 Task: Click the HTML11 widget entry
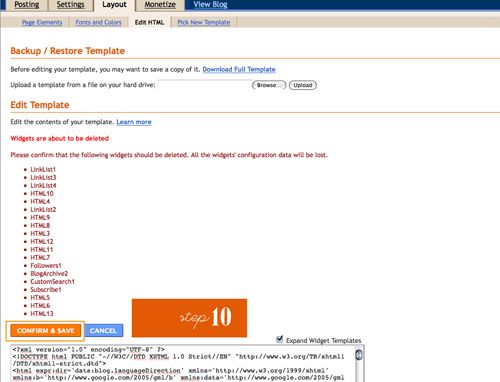tap(42, 249)
